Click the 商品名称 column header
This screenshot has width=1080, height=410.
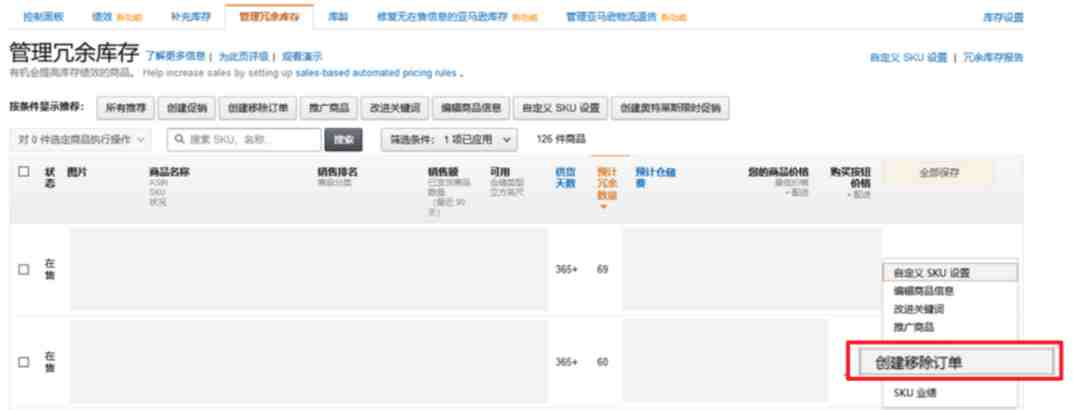pyautogui.click(x=169, y=172)
